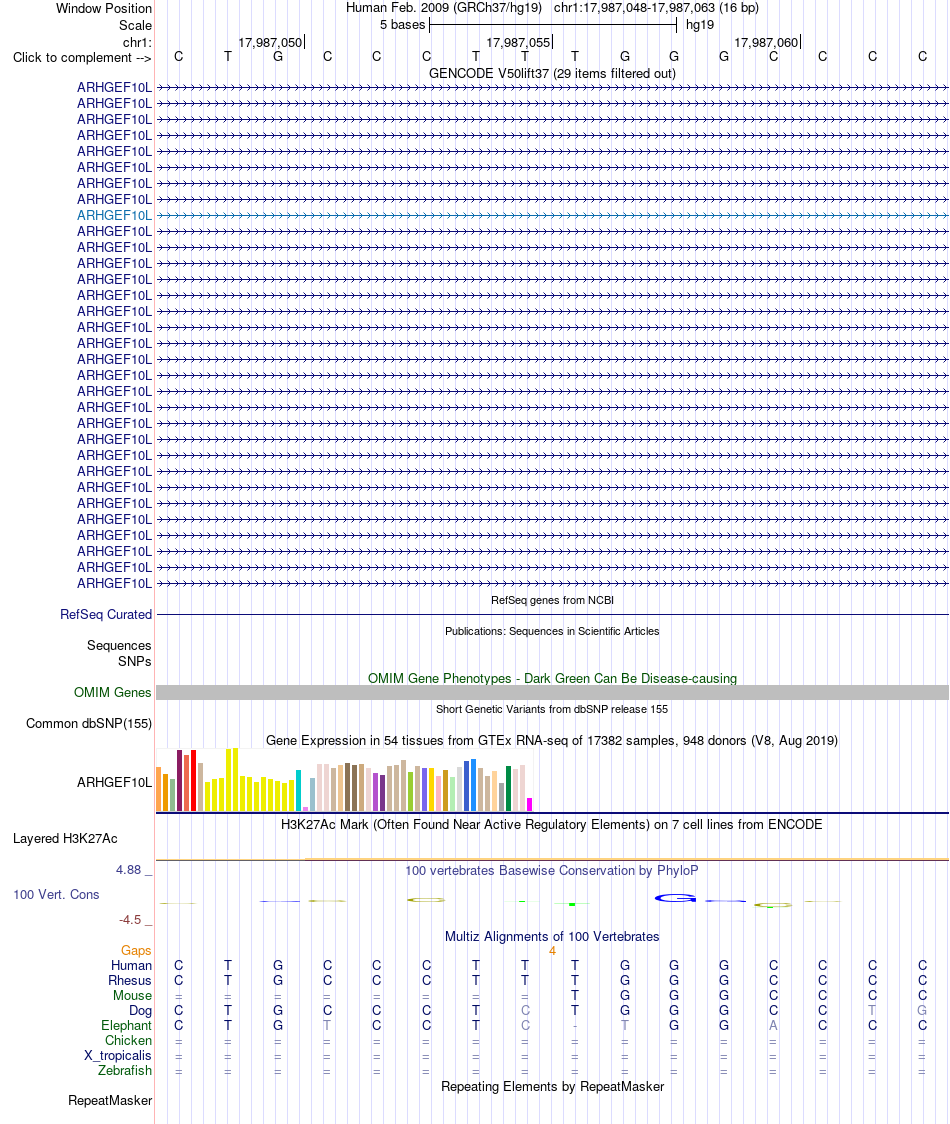Click the OMIM Gene Phenotypes track title
The height and width of the screenshot is (1124, 950).
[x=552, y=678]
